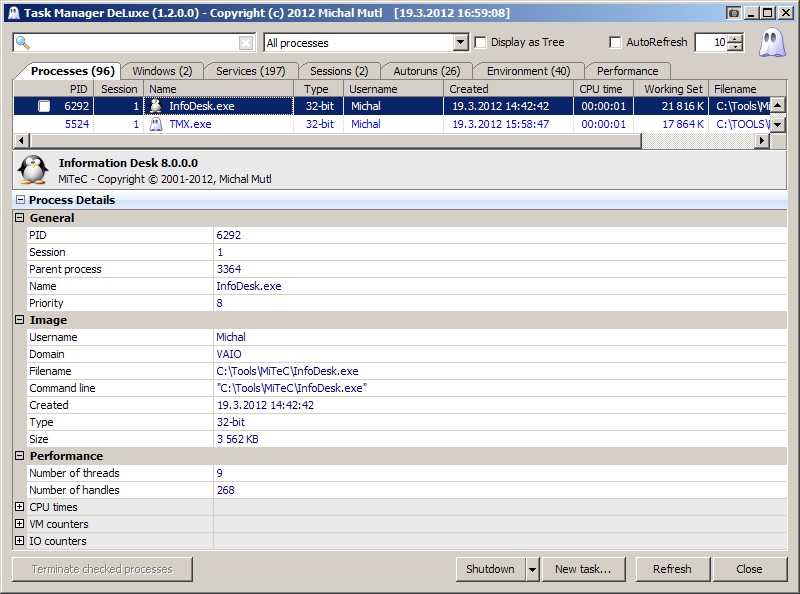Click the AutoRefresh interval value field
This screenshot has width=800, height=594.
712,42
